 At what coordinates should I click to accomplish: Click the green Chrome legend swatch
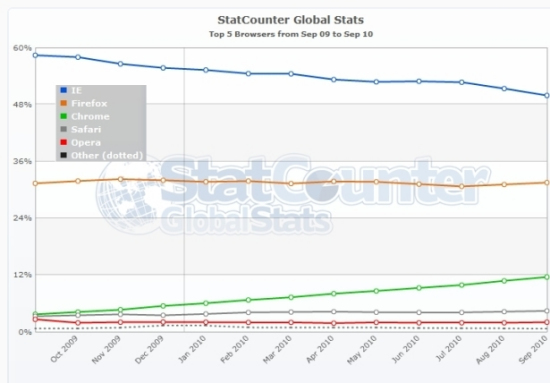[63, 116]
